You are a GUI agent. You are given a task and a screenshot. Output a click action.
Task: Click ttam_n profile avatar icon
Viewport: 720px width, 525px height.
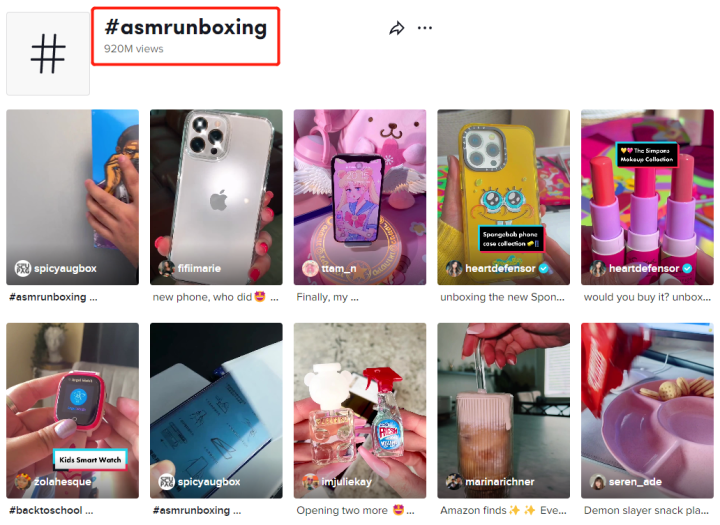(310, 268)
